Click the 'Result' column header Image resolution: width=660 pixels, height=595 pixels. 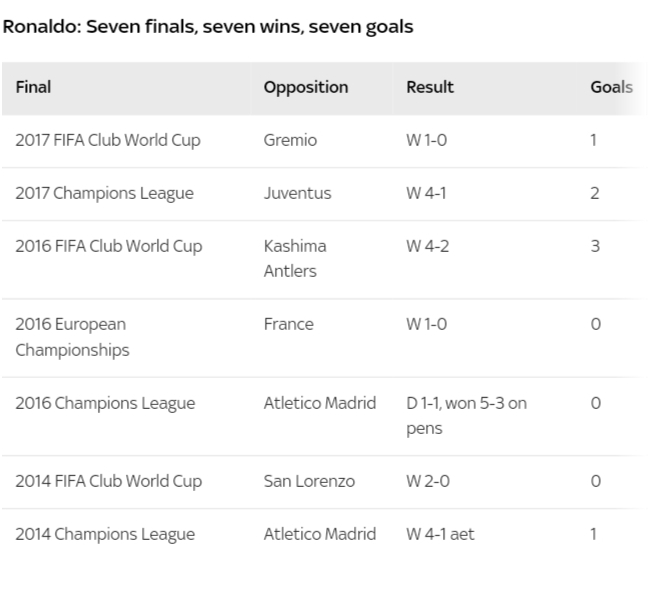(x=430, y=88)
